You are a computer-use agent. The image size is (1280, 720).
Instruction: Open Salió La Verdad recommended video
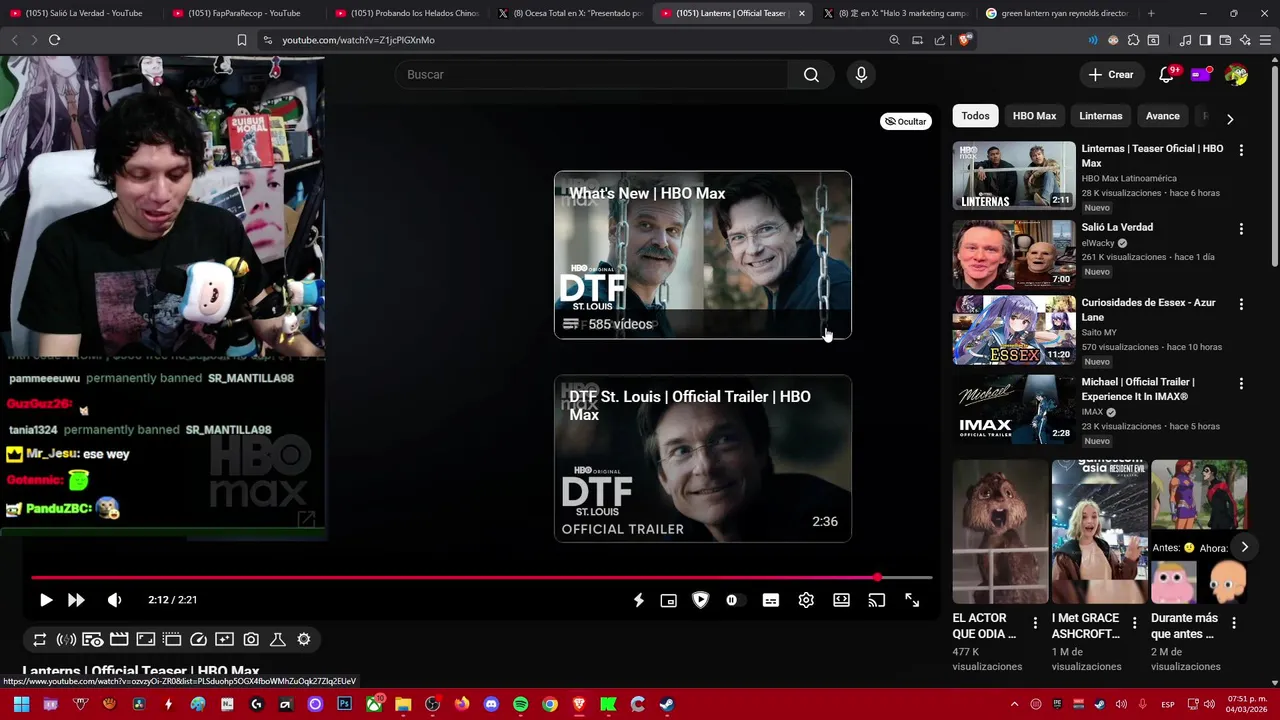pos(1116,227)
